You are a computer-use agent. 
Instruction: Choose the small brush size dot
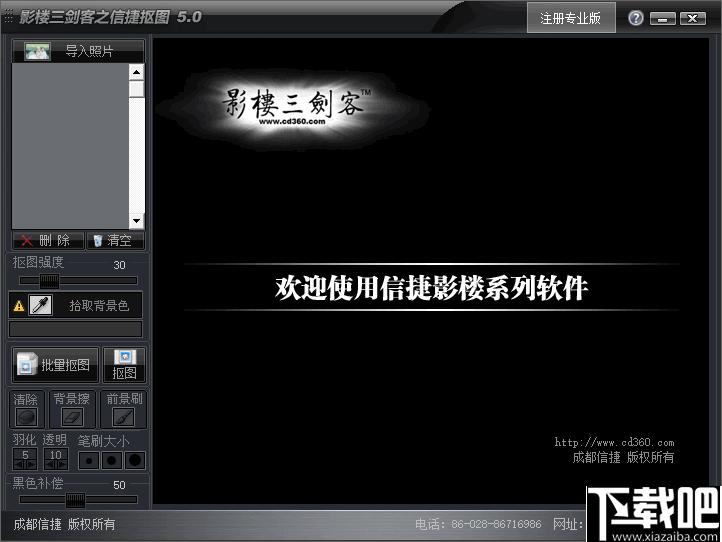click(x=89, y=460)
